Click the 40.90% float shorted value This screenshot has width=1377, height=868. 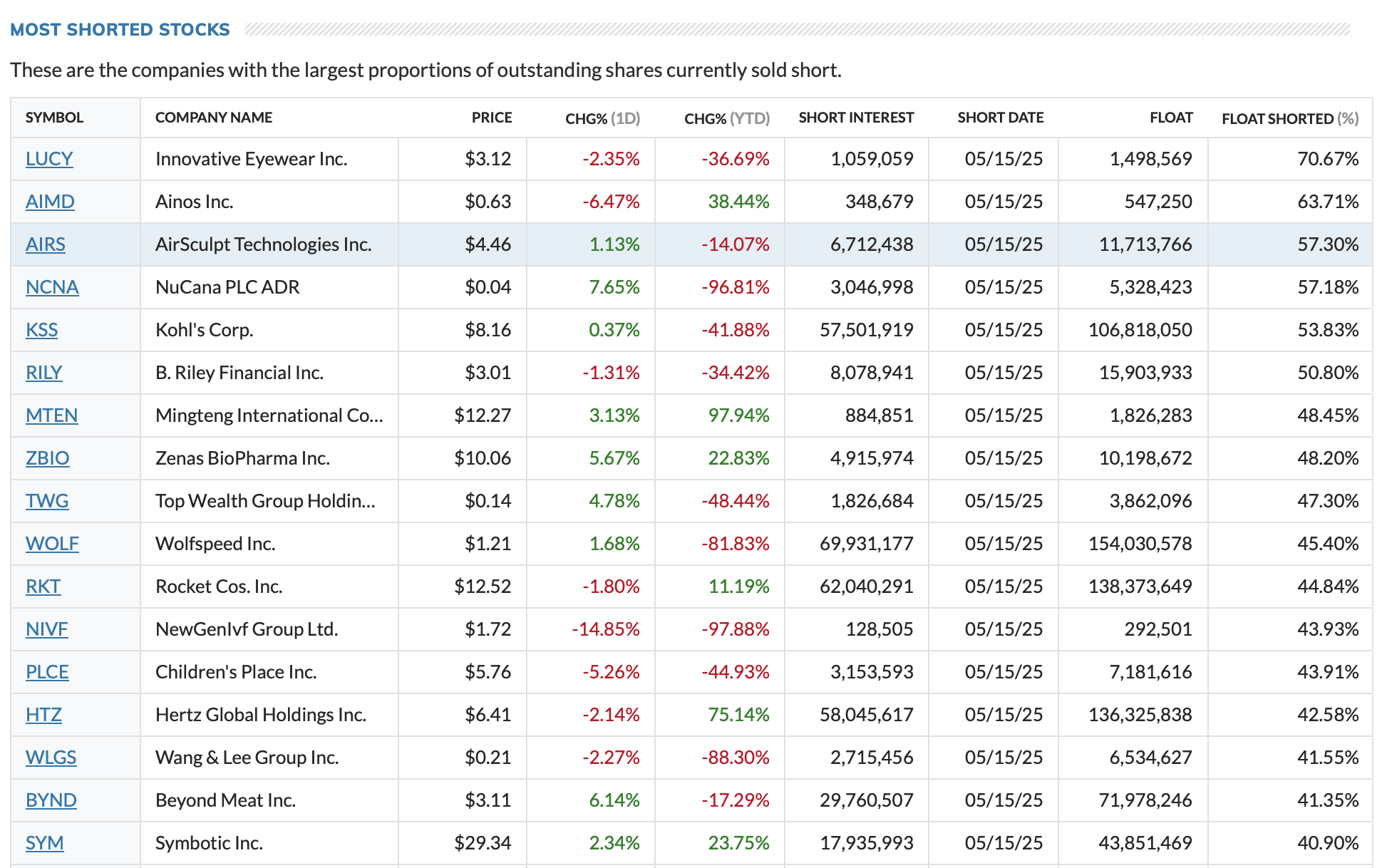pos(1328,843)
